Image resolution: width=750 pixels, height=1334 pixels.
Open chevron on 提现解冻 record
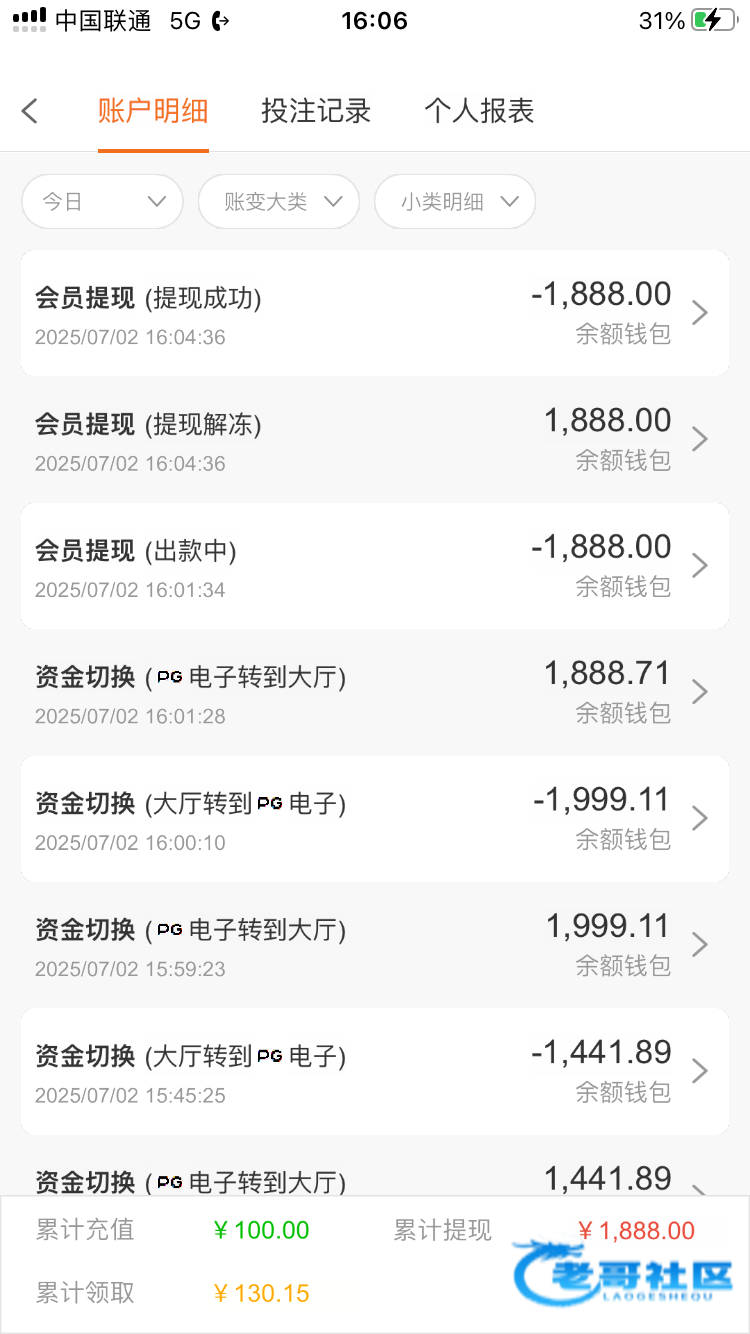pyautogui.click(x=700, y=439)
